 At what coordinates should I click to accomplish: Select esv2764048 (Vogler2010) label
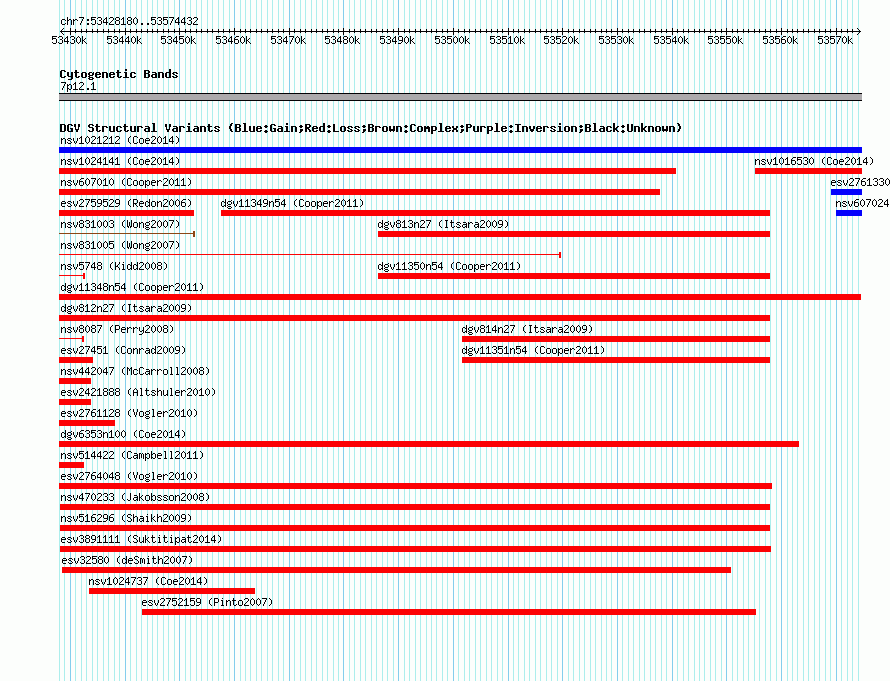(129, 476)
